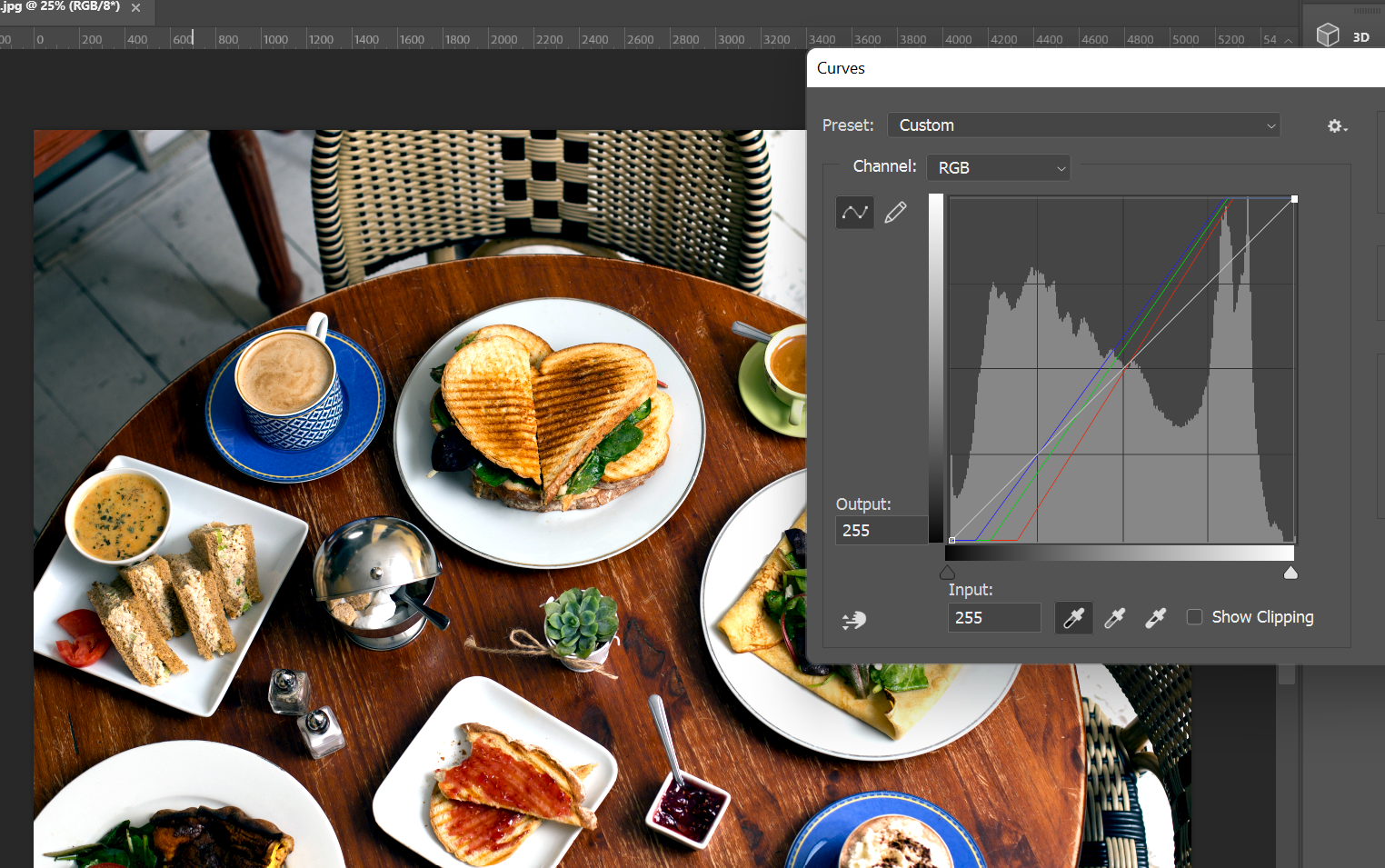
Task: Open the preset options gear menu
Action: pyautogui.click(x=1337, y=126)
